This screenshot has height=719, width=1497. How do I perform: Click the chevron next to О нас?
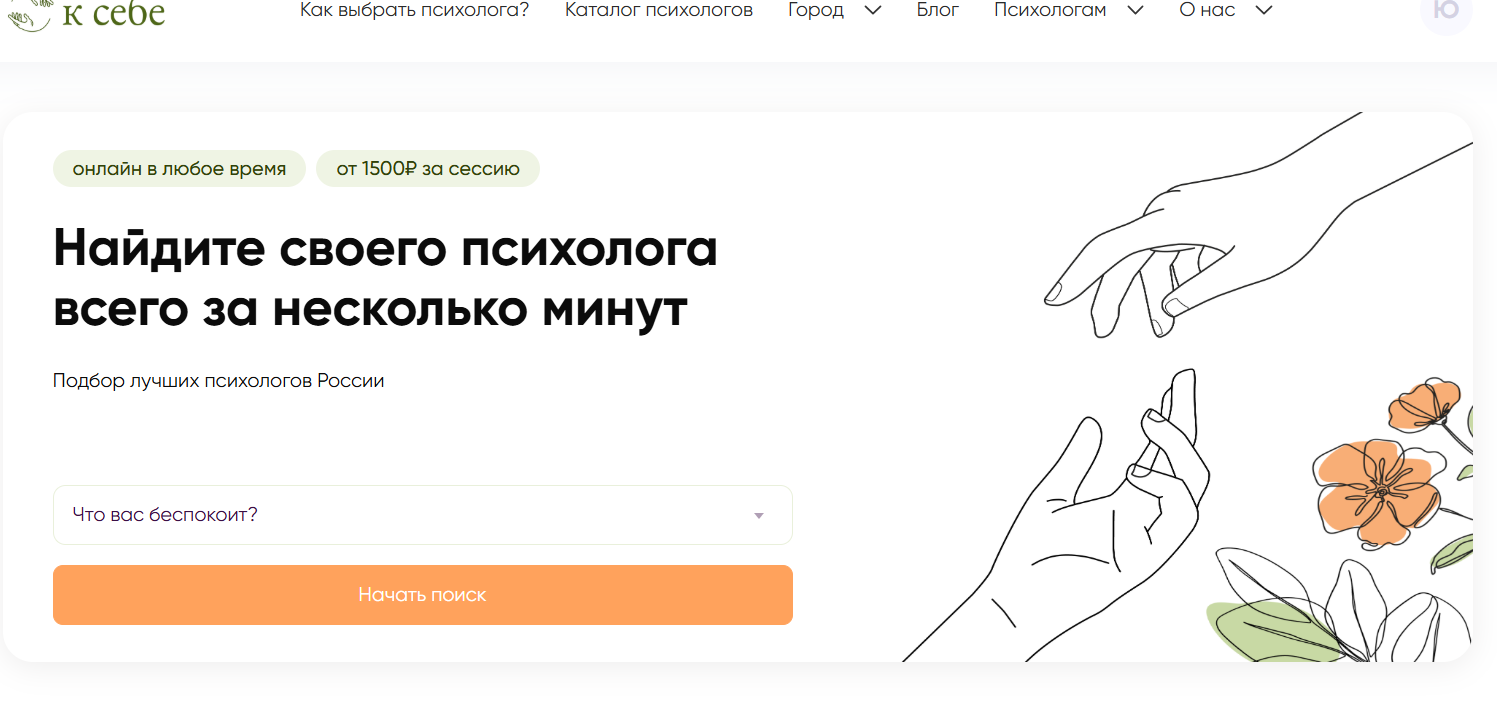coord(1263,11)
